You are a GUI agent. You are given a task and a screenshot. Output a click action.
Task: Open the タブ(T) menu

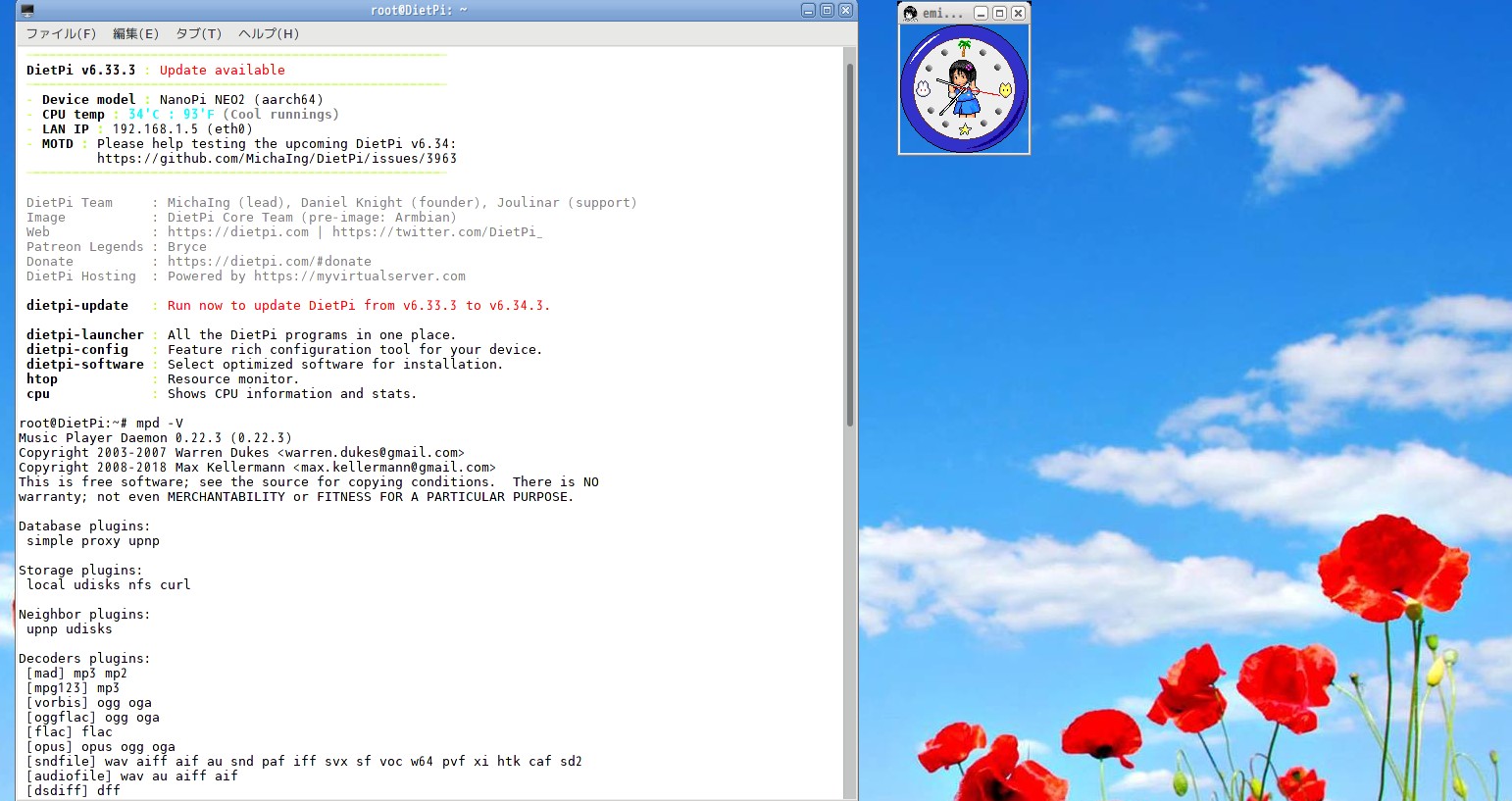click(x=198, y=33)
